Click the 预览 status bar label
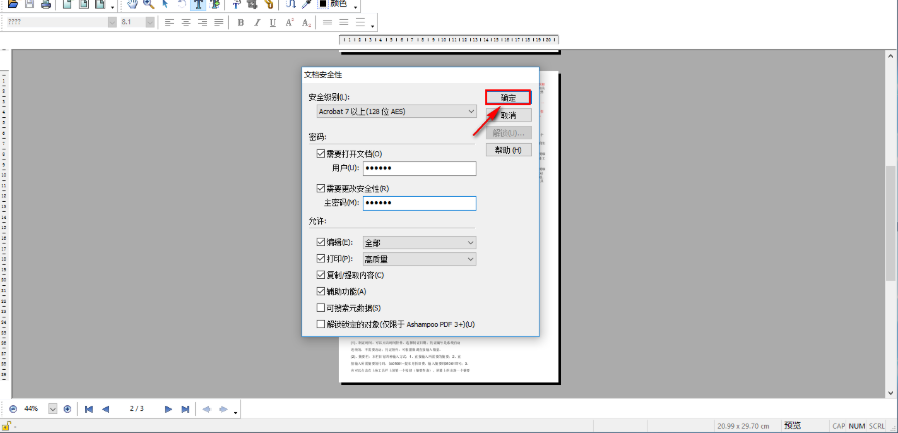 [793, 426]
